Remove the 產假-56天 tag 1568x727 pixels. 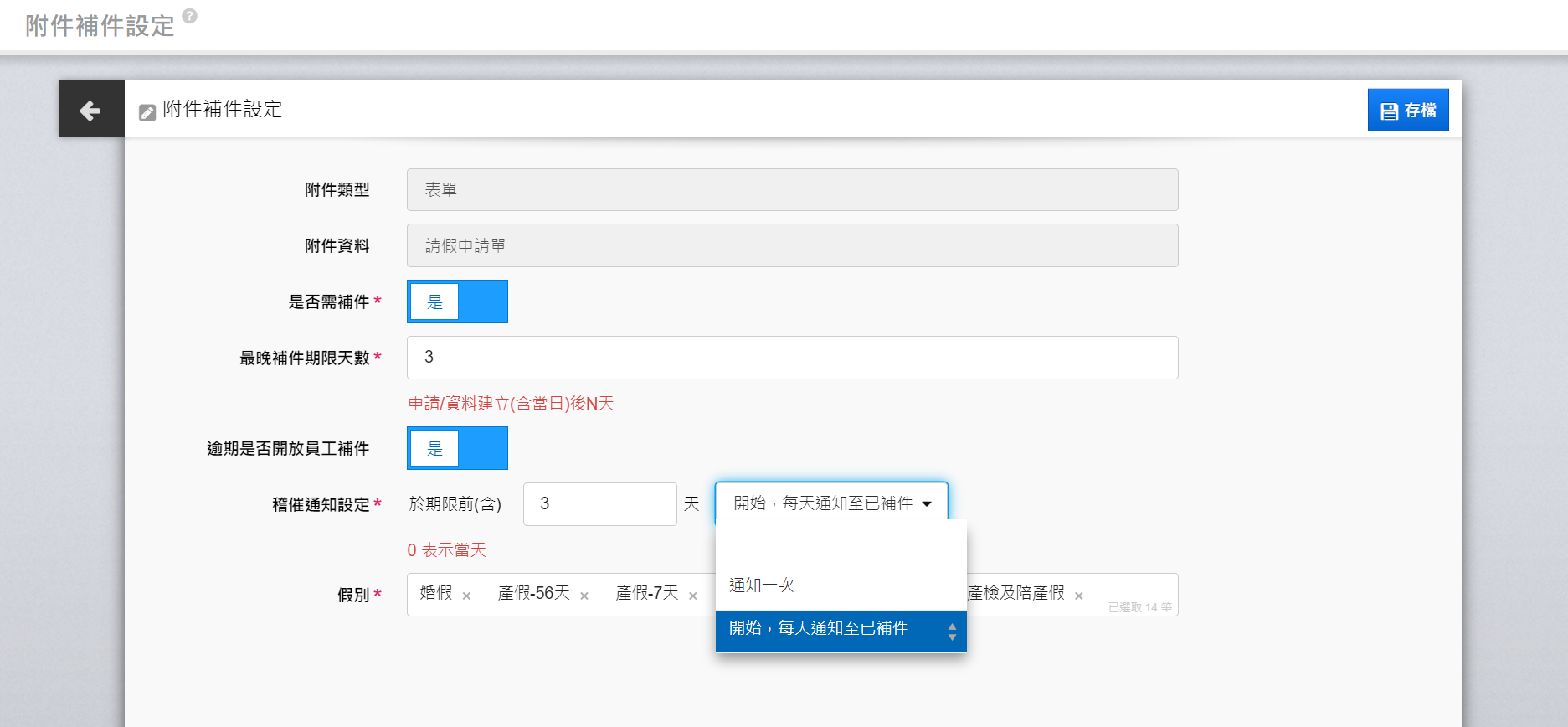pos(584,596)
